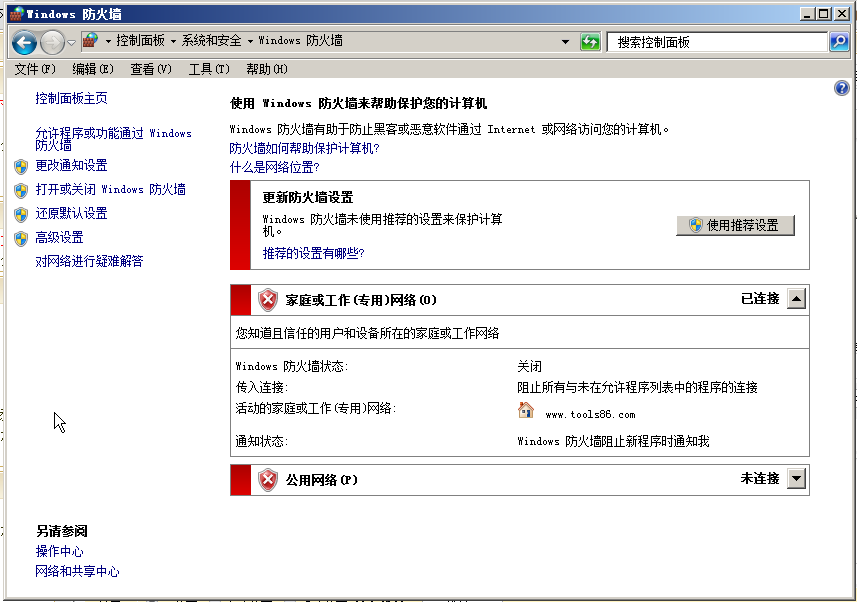The width and height of the screenshot is (857, 602).
Task: Open 高级设置 link
Action: (x=59, y=238)
